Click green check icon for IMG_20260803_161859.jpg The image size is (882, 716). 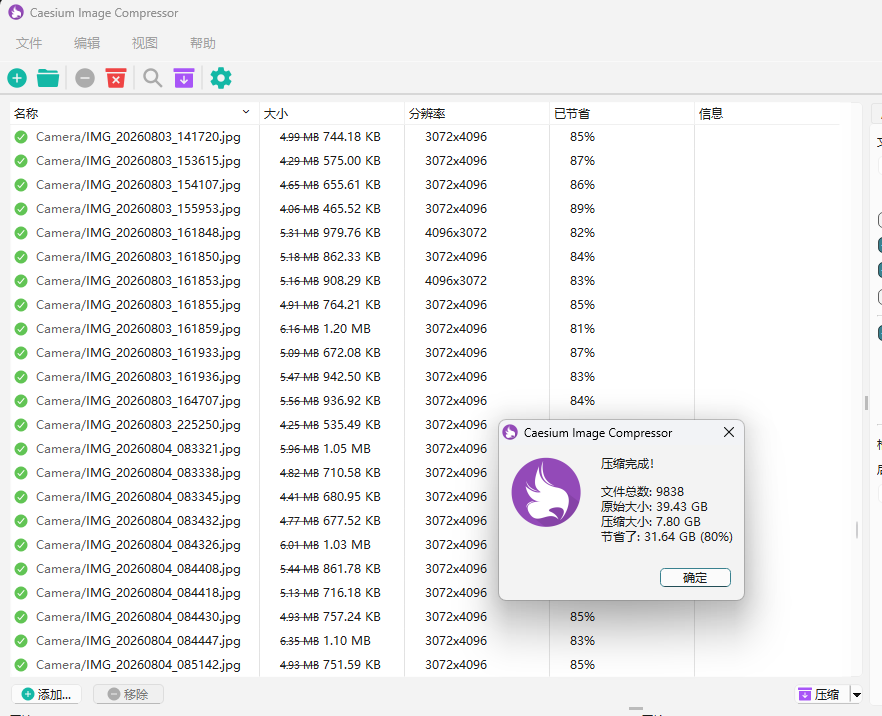(x=21, y=329)
